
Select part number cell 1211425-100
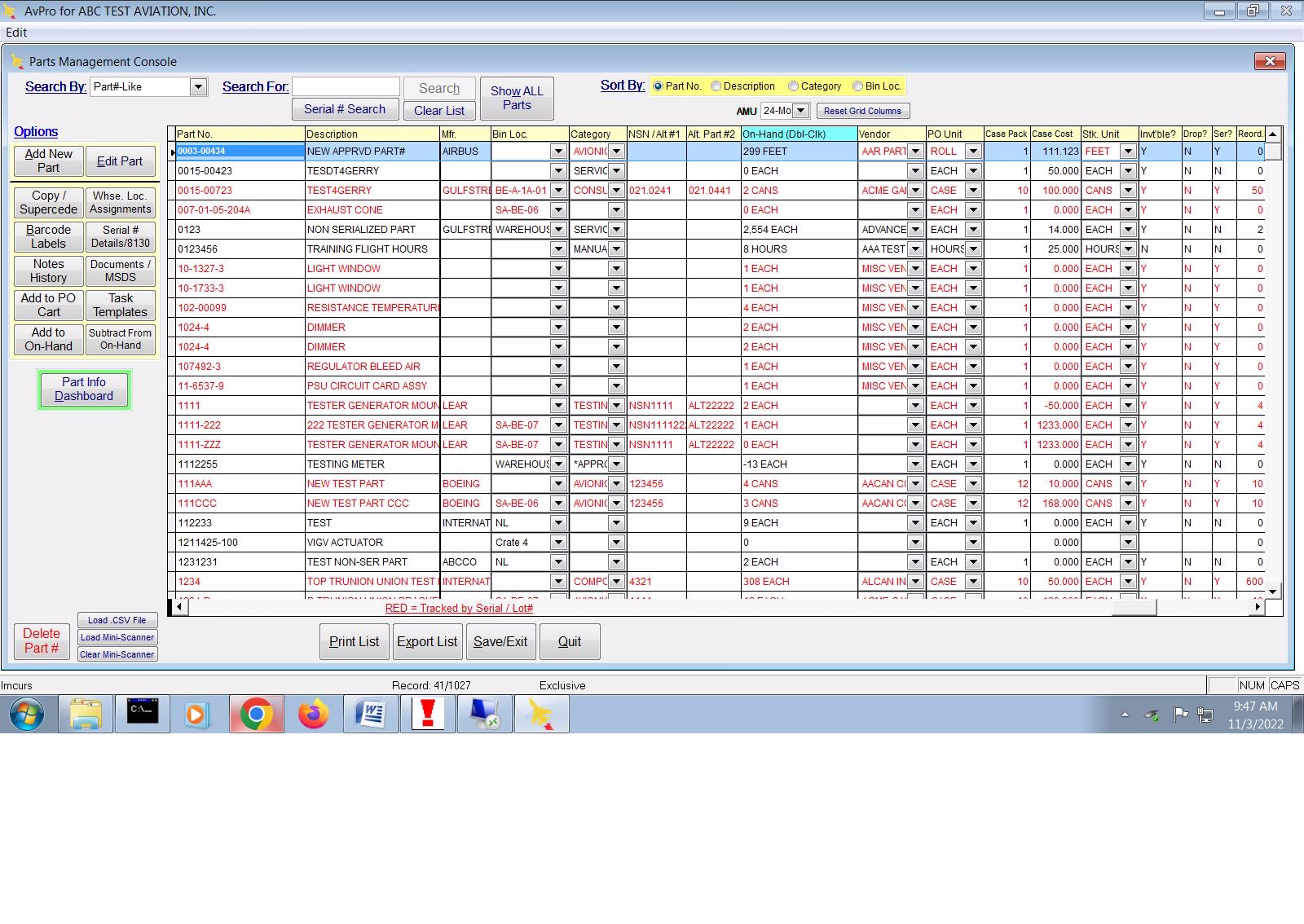[240, 543]
